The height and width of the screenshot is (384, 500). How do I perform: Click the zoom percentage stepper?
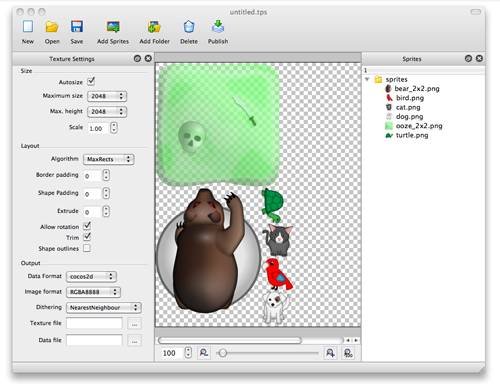pyautogui.click(x=188, y=353)
